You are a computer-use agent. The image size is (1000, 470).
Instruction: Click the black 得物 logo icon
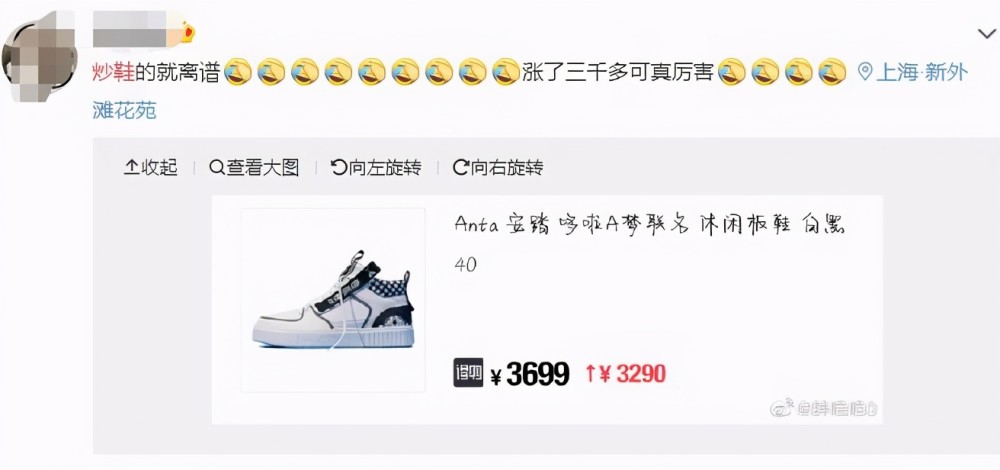[468, 372]
